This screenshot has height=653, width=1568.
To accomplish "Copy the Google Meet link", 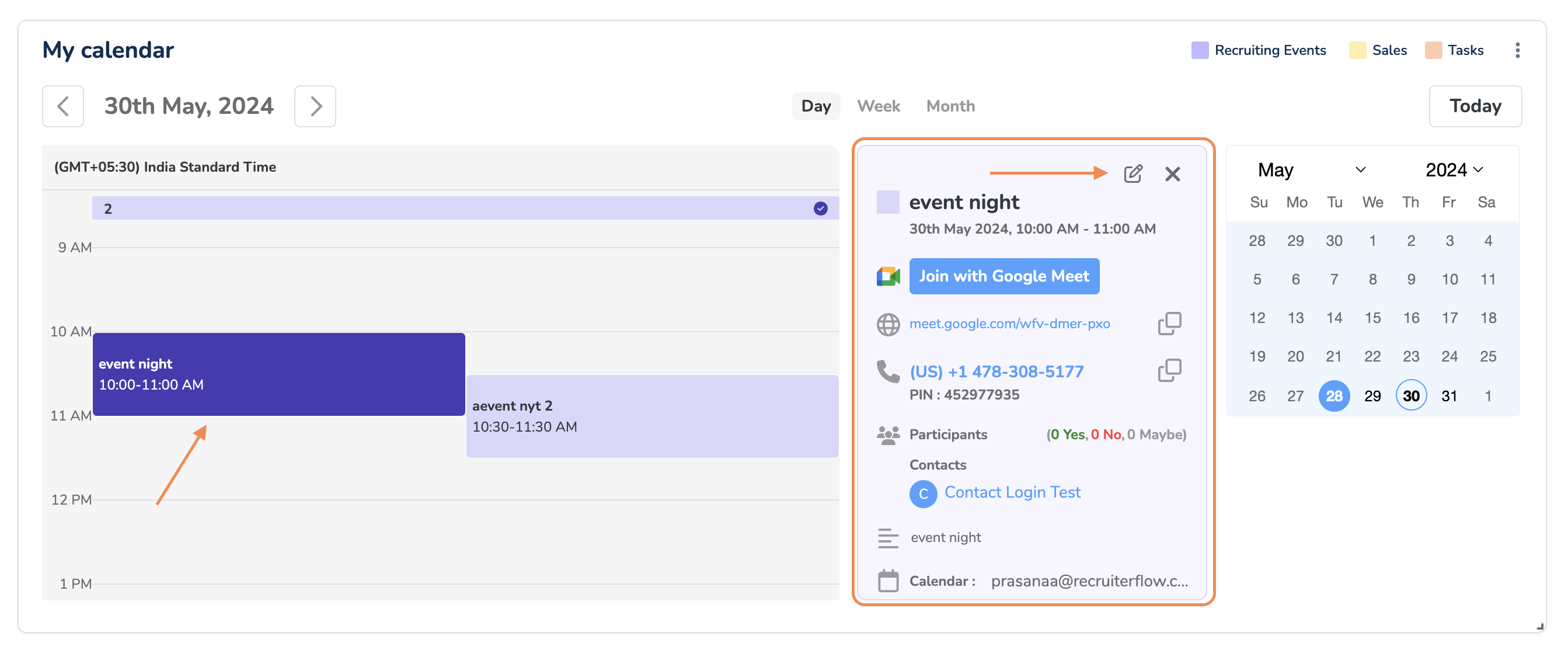I will [1169, 324].
